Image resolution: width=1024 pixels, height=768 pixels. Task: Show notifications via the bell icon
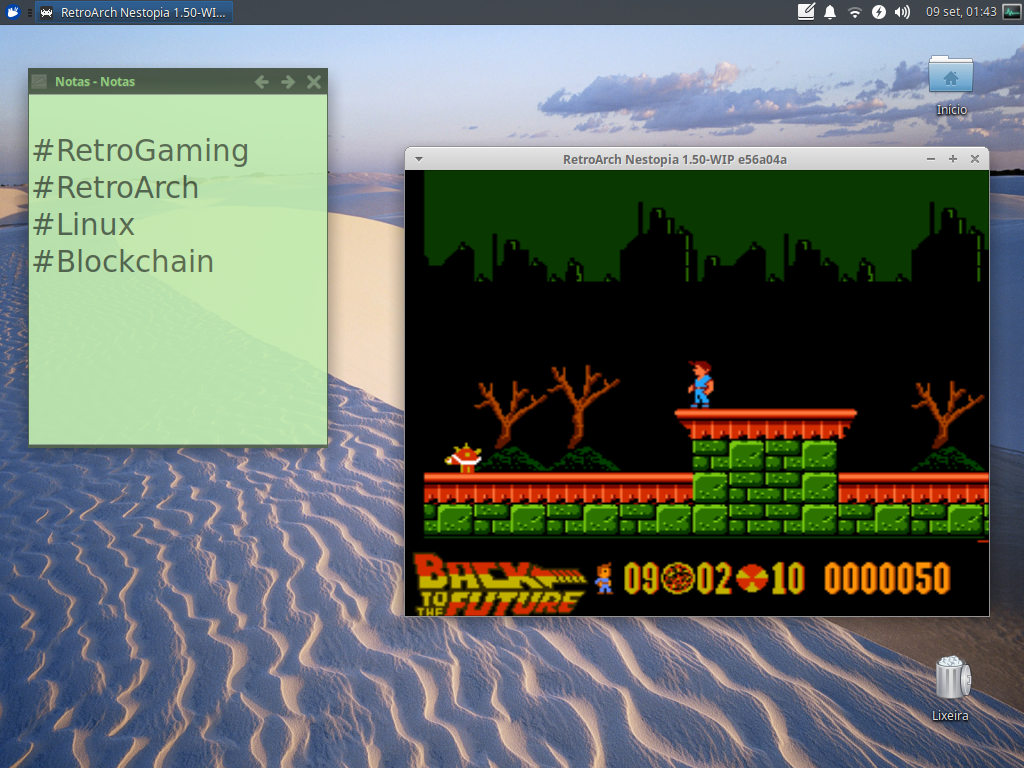[829, 12]
